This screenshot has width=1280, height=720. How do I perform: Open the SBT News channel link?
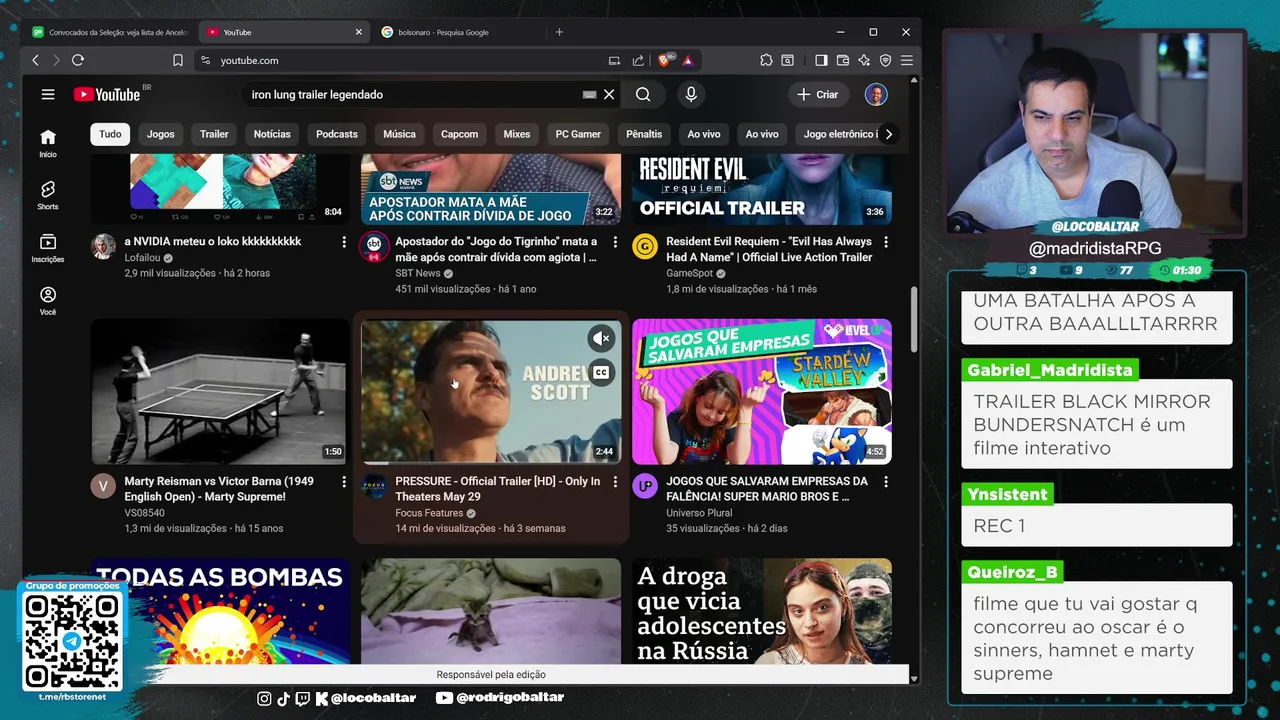pyautogui.click(x=418, y=273)
